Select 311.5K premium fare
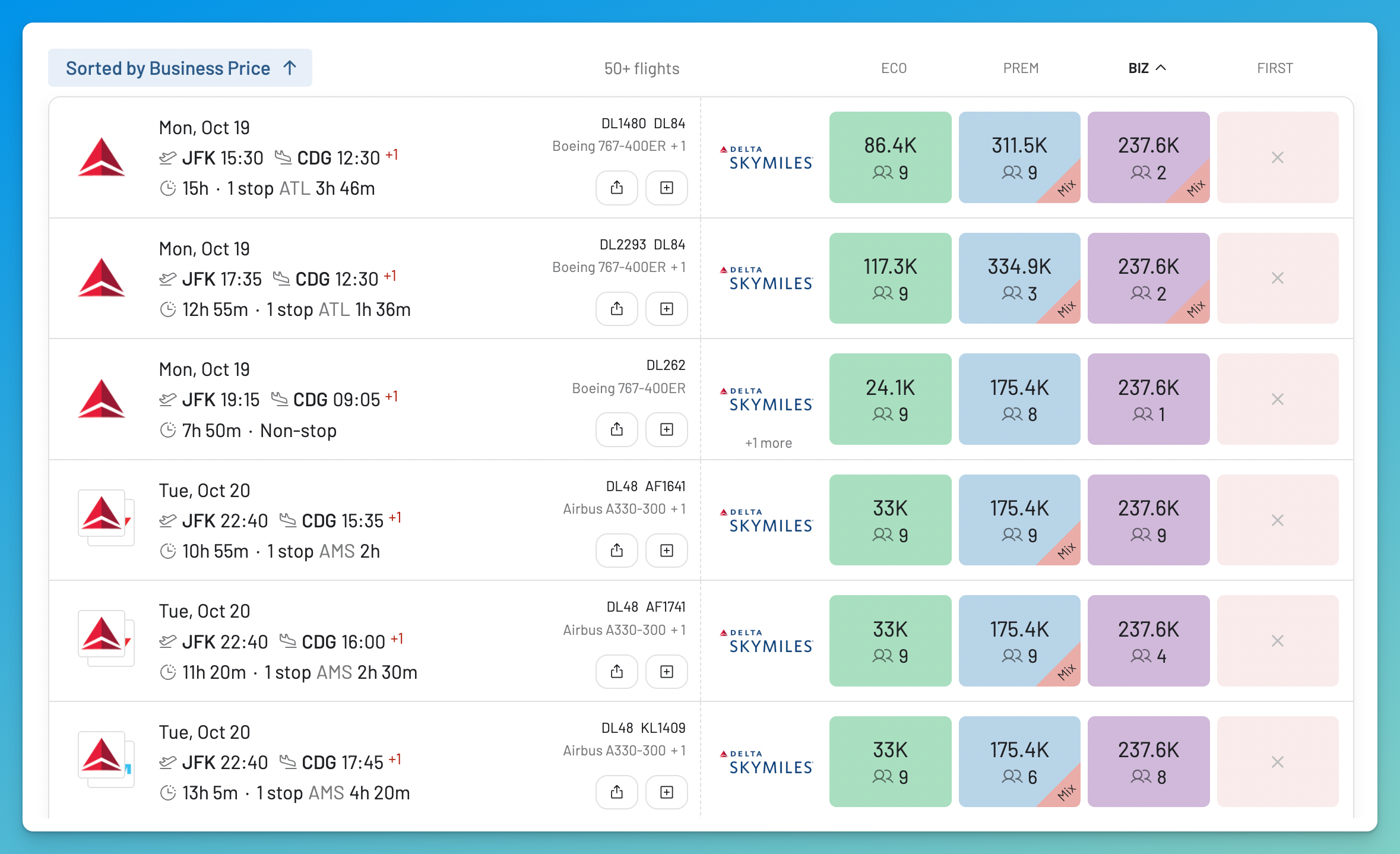 pyautogui.click(x=1019, y=157)
